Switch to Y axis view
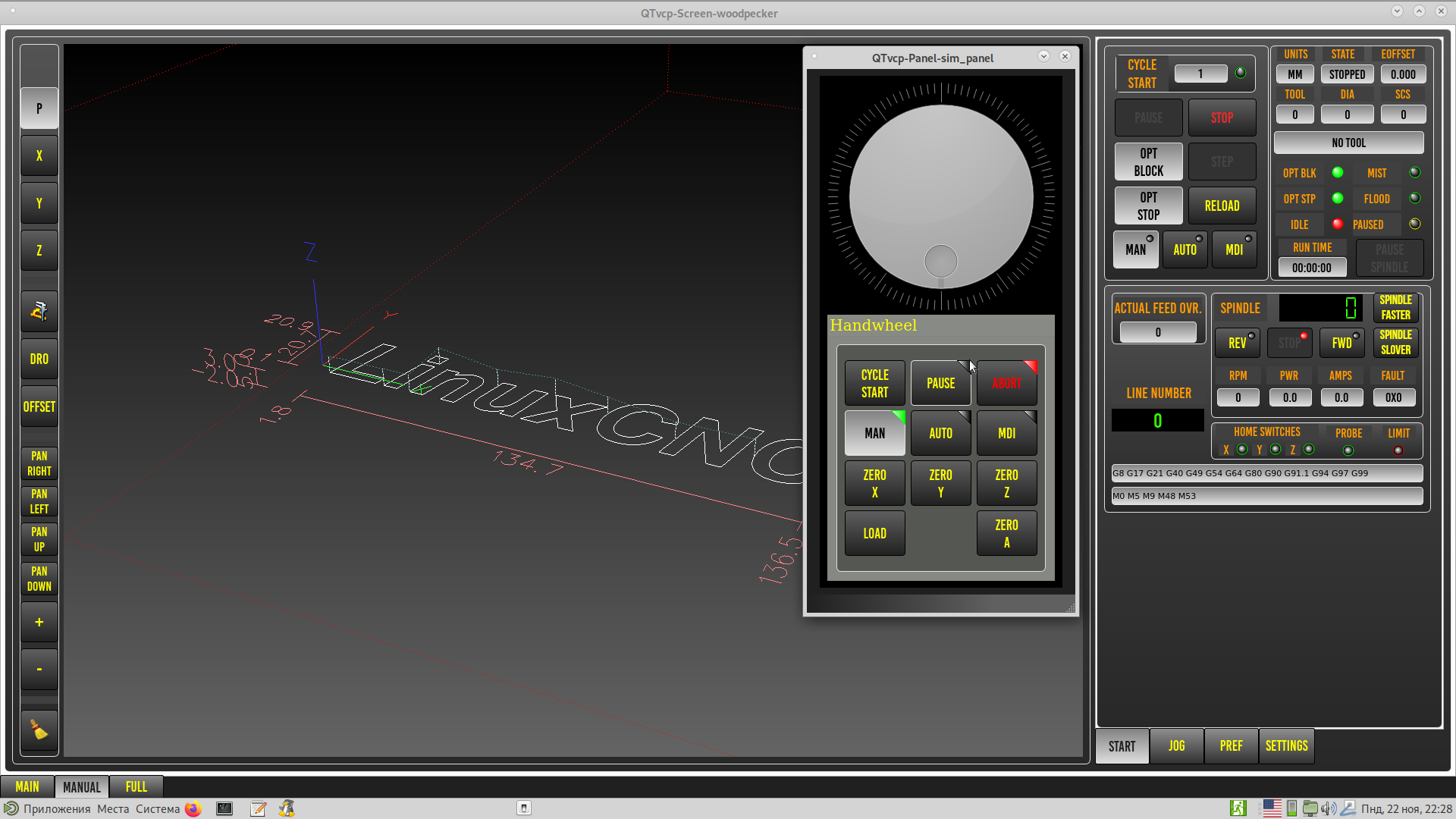 point(39,203)
